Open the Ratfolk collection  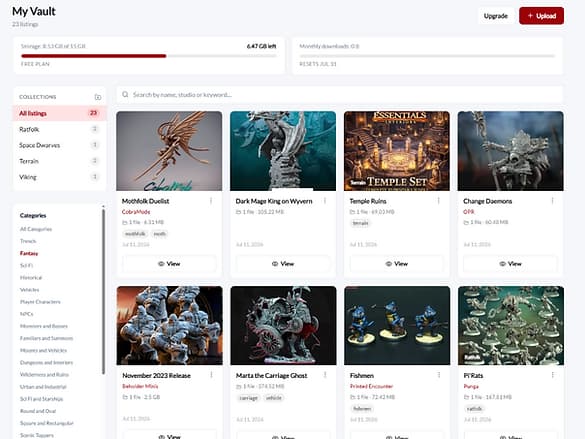[60, 129]
